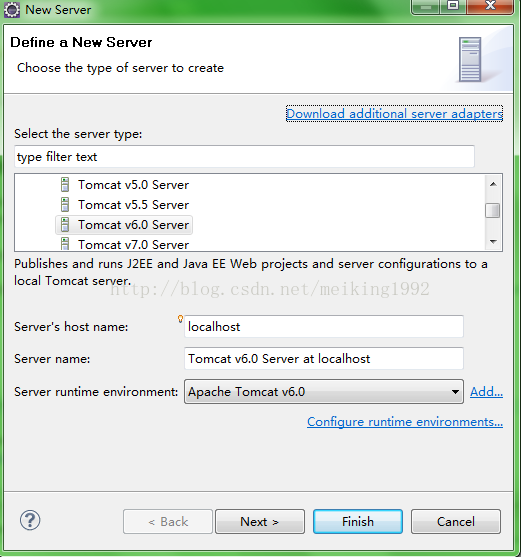
Task: Click the server list scrollbar thumb
Action: click(493, 210)
